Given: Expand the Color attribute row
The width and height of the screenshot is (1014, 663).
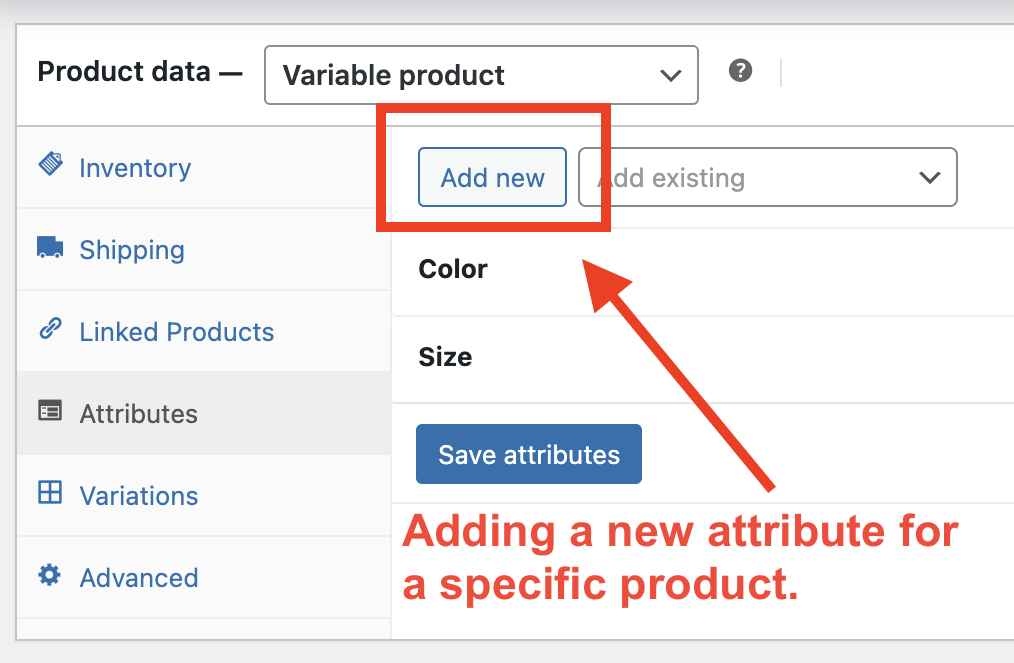Looking at the screenshot, I should tap(703, 272).
